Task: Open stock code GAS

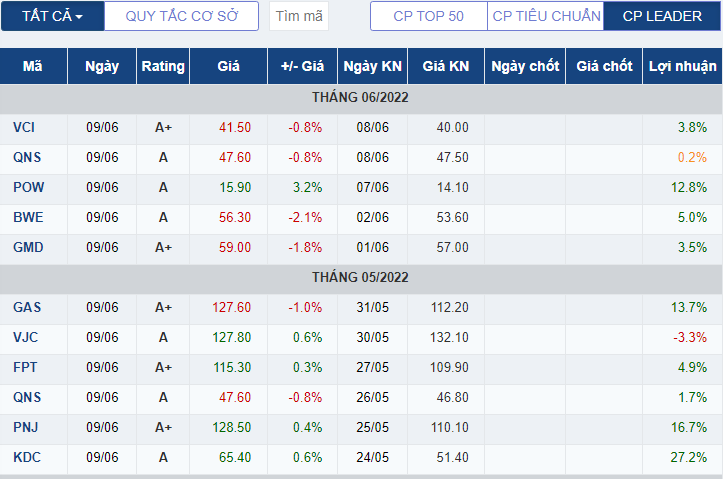Action: [x=27, y=308]
